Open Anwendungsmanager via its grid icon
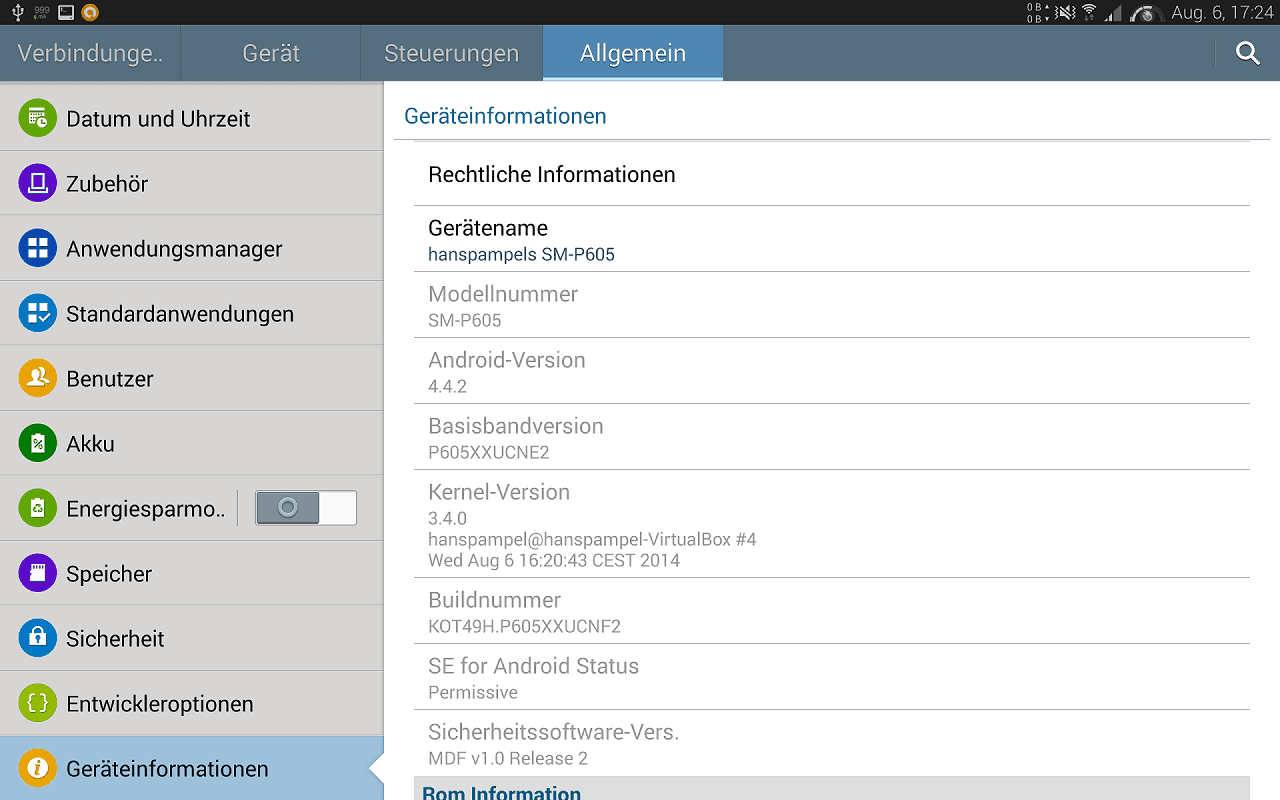The image size is (1280, 800). (x=38, y=248)
